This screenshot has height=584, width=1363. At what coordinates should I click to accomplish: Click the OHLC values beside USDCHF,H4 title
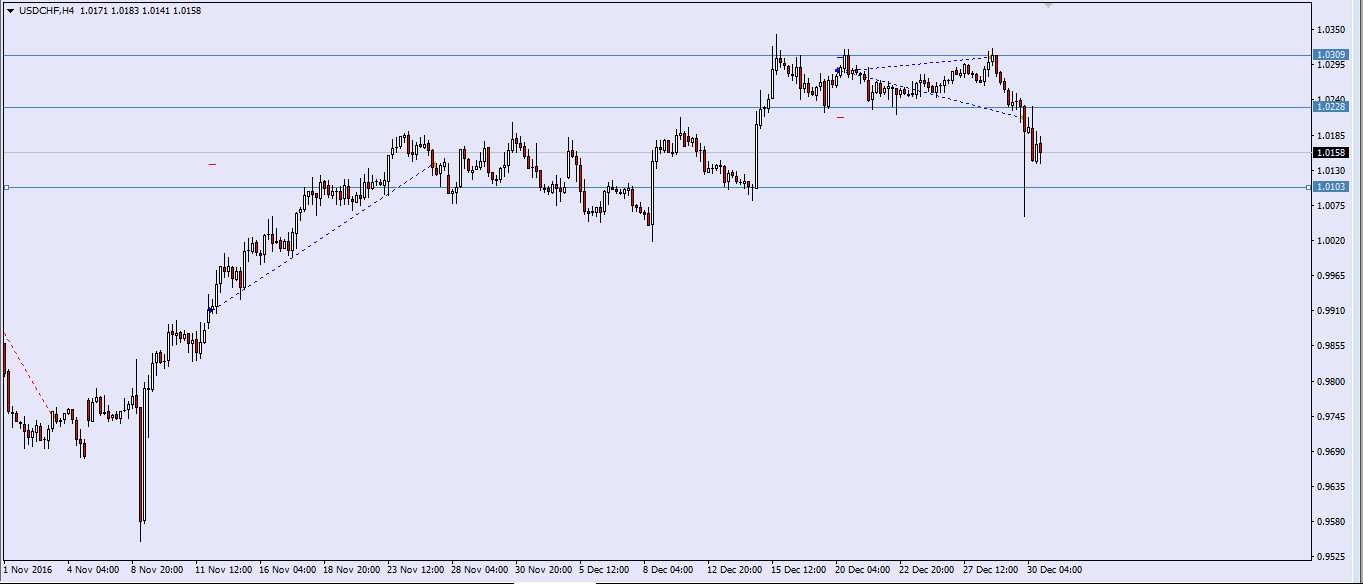click(x=143, y=11)
